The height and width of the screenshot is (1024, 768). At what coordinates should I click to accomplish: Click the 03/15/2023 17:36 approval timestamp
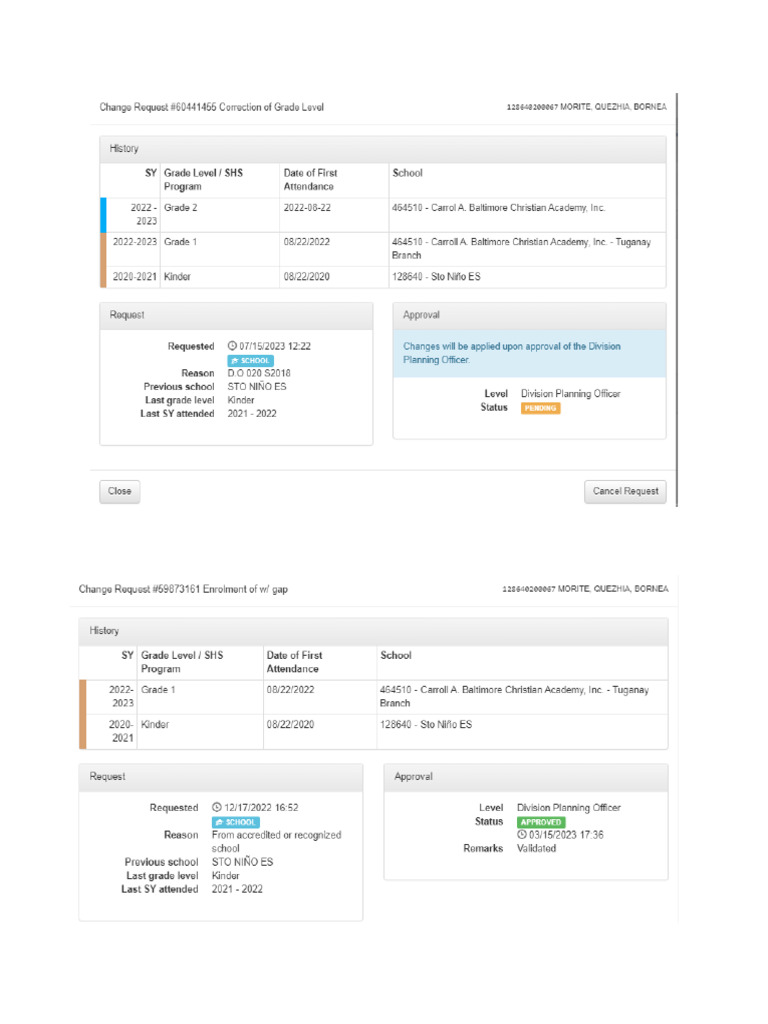566,835
